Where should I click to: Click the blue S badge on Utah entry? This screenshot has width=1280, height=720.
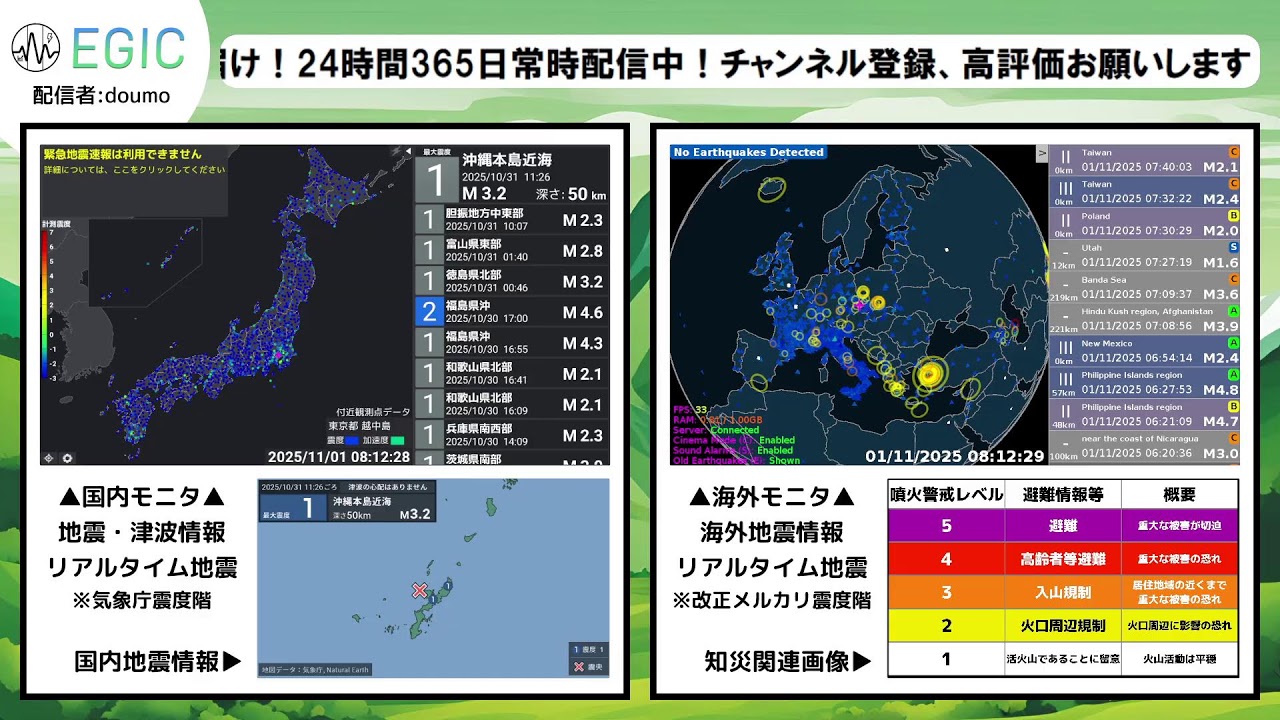coord(1233,247)
